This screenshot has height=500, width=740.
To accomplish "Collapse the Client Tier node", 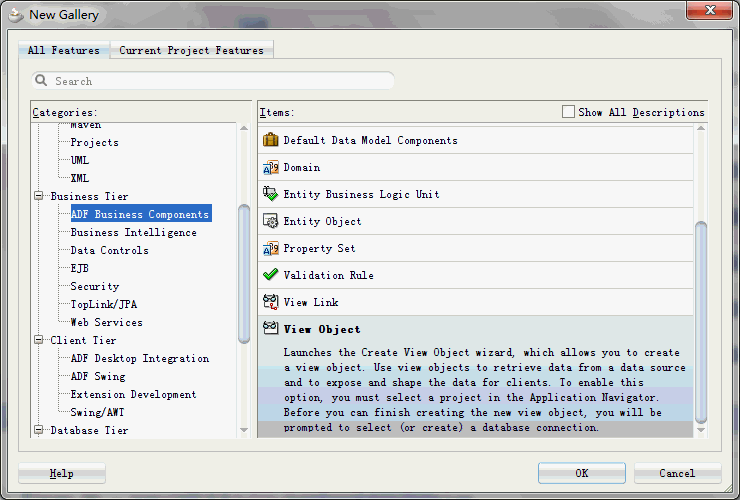I will click(39, 339).
